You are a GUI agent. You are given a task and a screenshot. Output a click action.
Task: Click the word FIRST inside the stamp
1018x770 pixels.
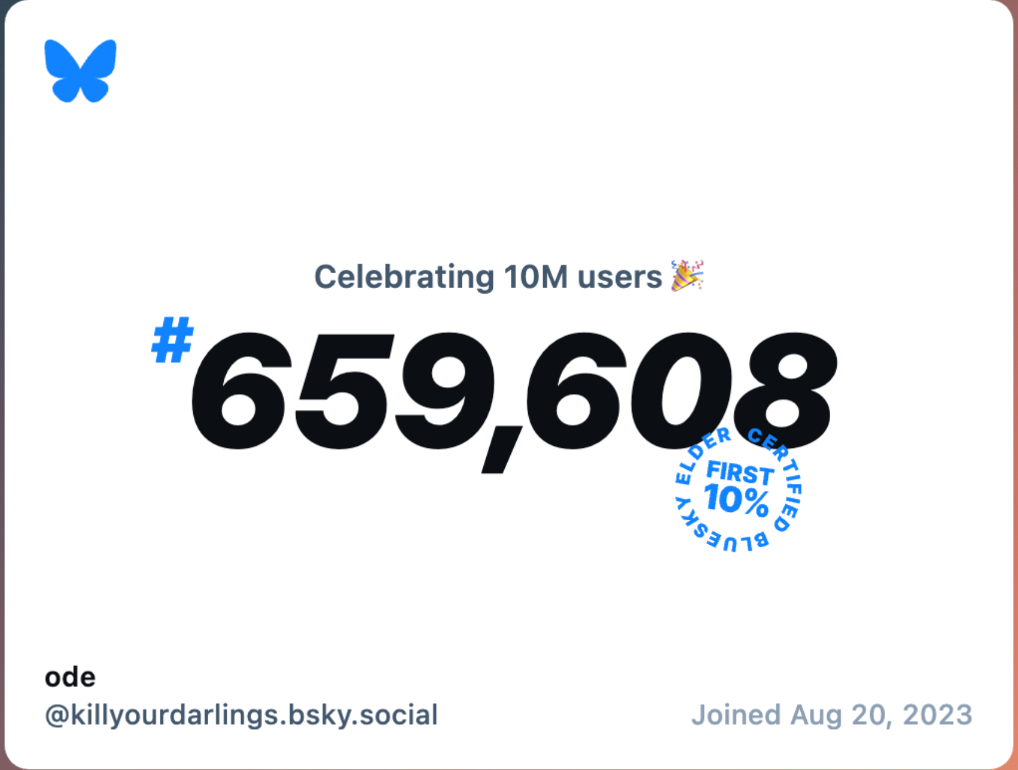pos(739,474)
